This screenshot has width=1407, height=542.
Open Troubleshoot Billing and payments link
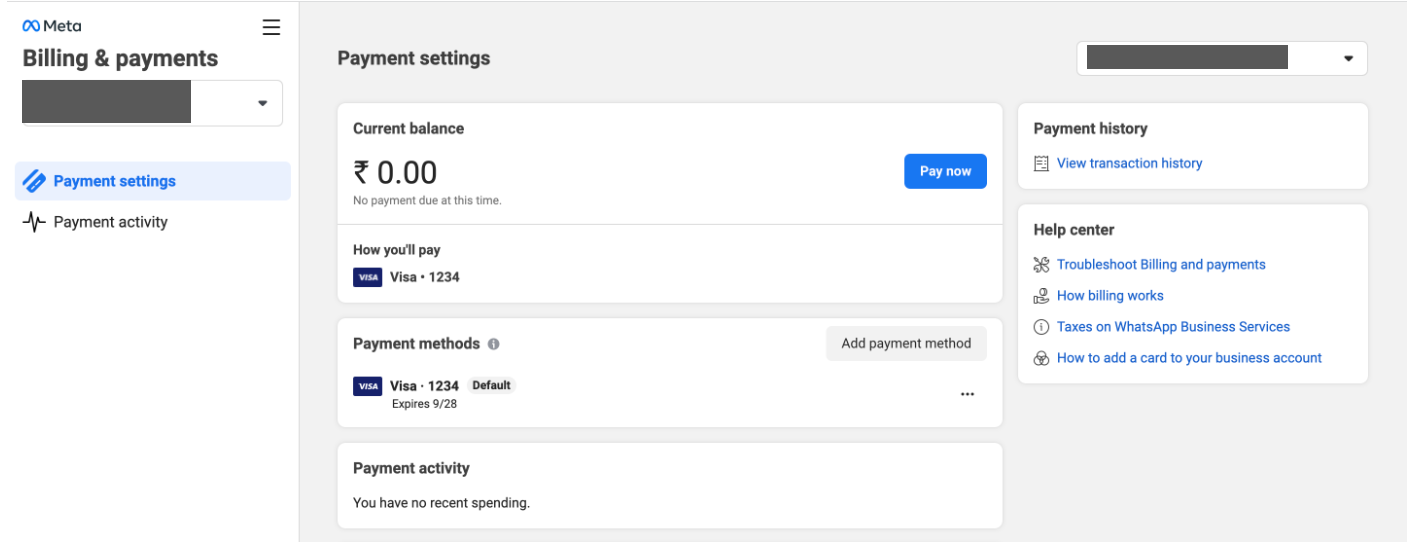coord(1161,265)
